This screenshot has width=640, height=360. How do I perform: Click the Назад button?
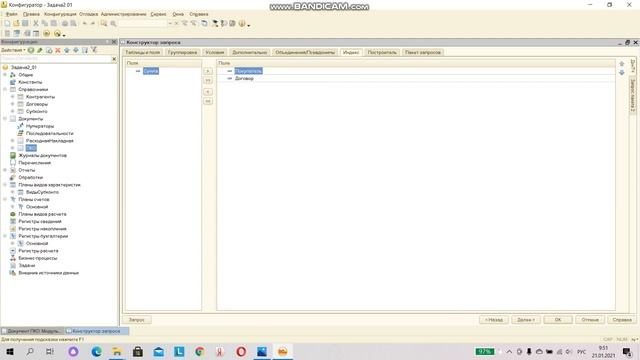coord(493,320)
